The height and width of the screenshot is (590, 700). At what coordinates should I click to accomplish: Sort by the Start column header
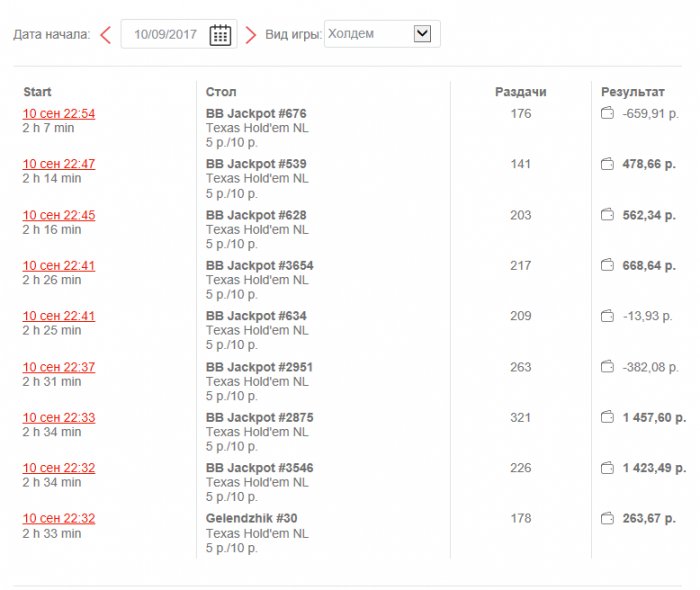[x=37, y=92]
